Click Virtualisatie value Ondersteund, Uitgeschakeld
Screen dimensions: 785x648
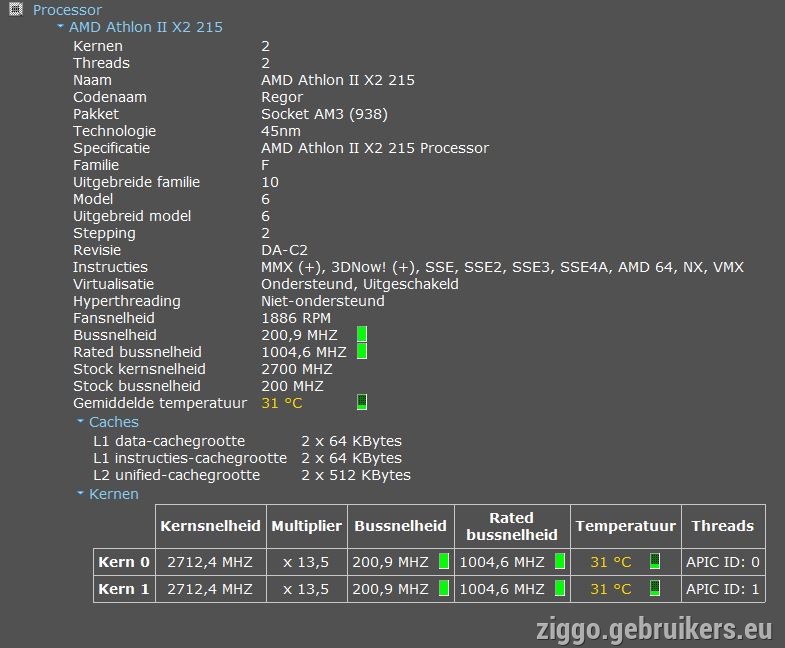[359, 284]
